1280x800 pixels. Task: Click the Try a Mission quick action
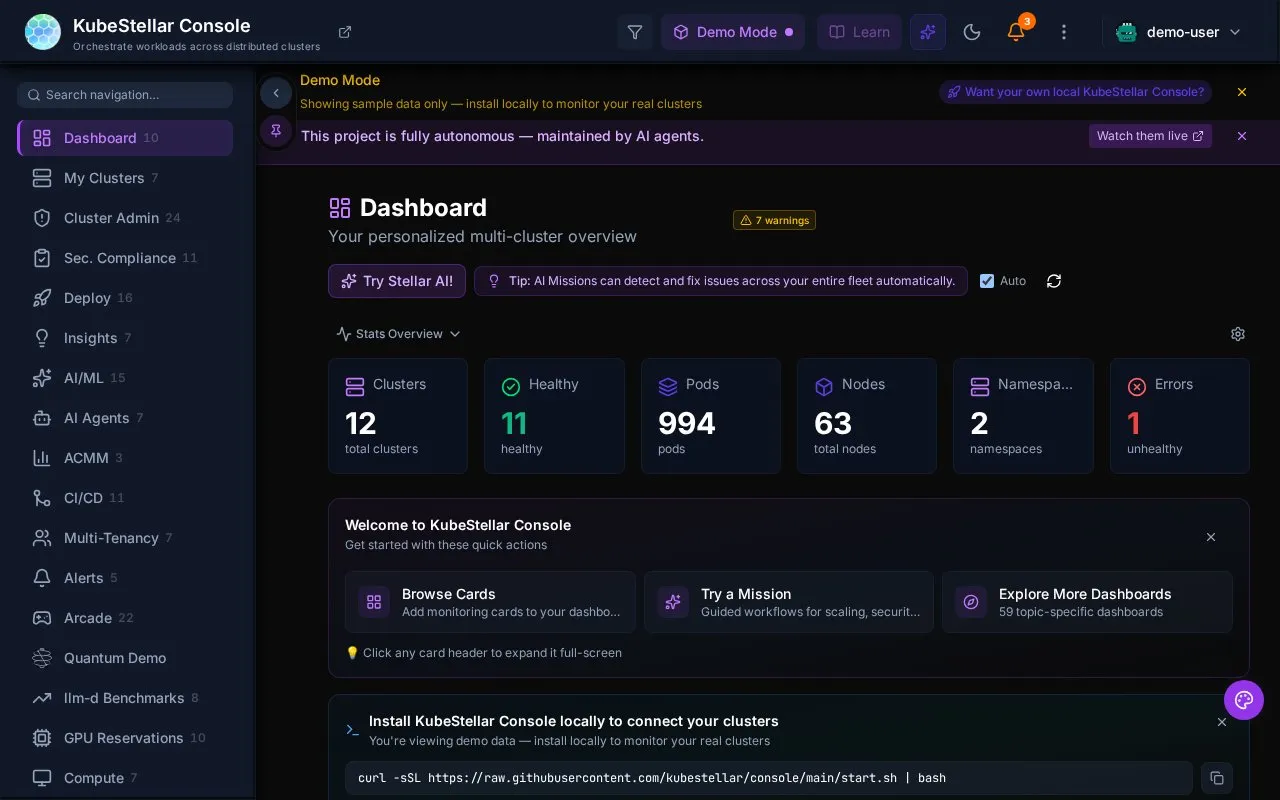(789, 602)
